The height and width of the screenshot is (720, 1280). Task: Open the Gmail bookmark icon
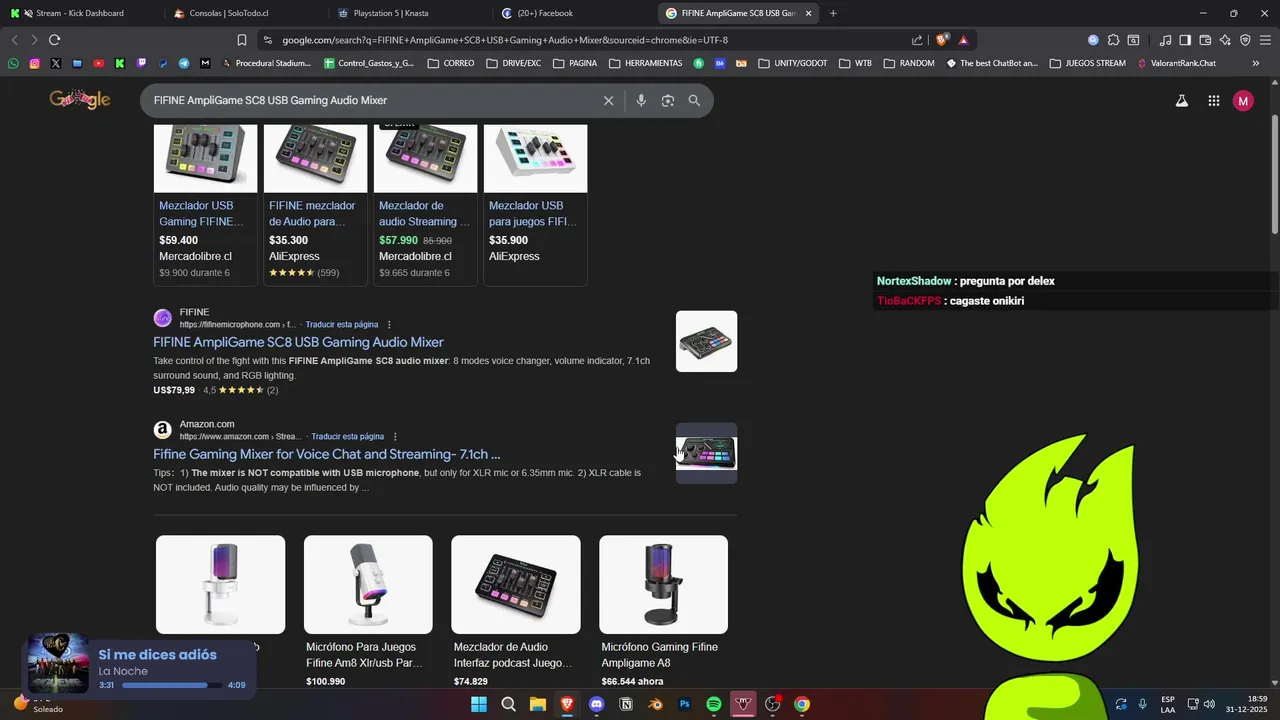205,63
